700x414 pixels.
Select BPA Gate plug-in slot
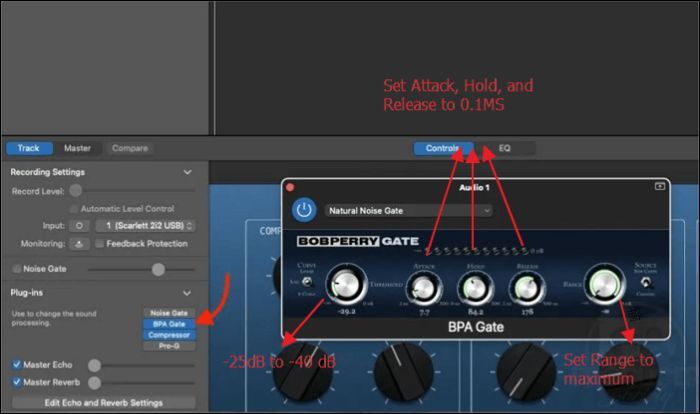[x=169, y=324]
